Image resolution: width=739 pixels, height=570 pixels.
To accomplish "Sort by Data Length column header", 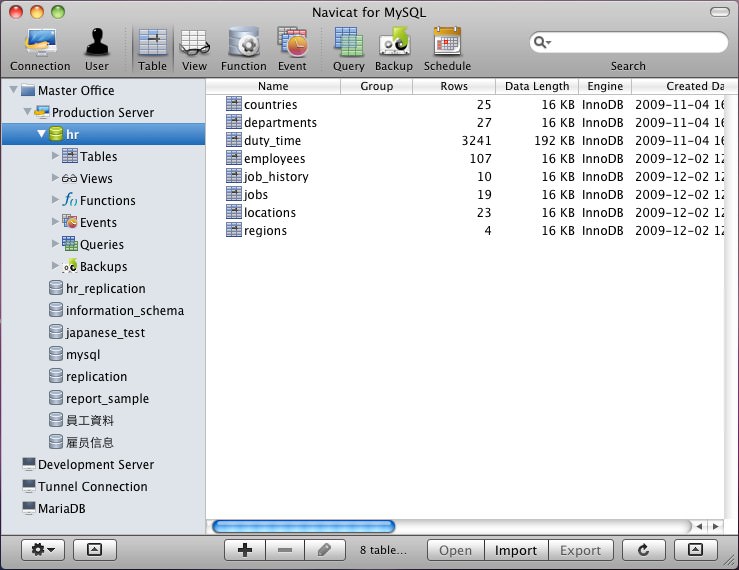I will pos(537,86).
